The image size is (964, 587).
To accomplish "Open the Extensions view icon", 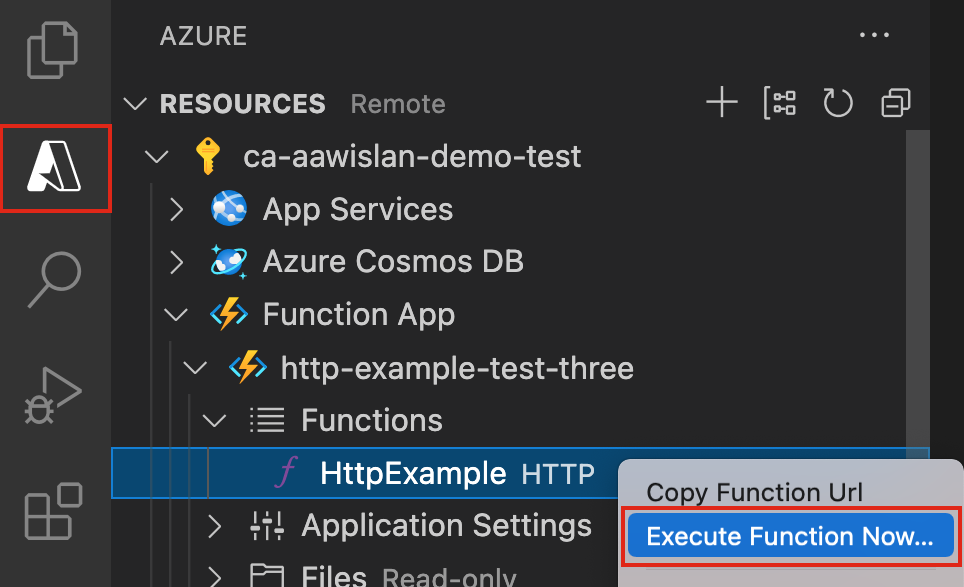I will 54,511.
